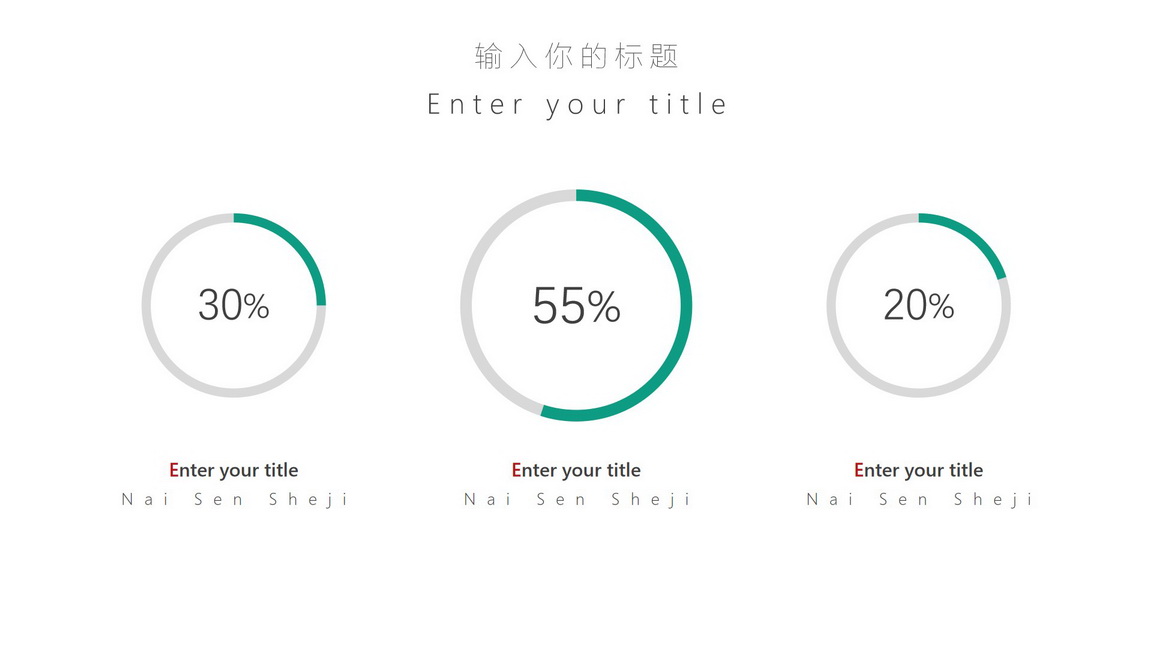Select the Chinese title text at top
The image size is (1152, 648).
coord(576,56)
